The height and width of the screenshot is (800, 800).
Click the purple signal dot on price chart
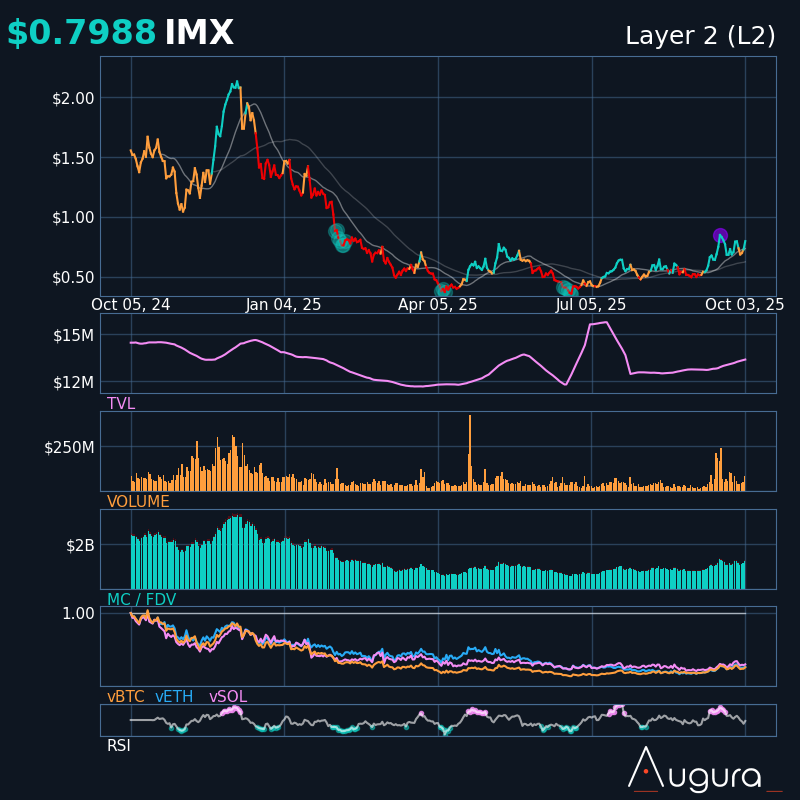point(720,236)
